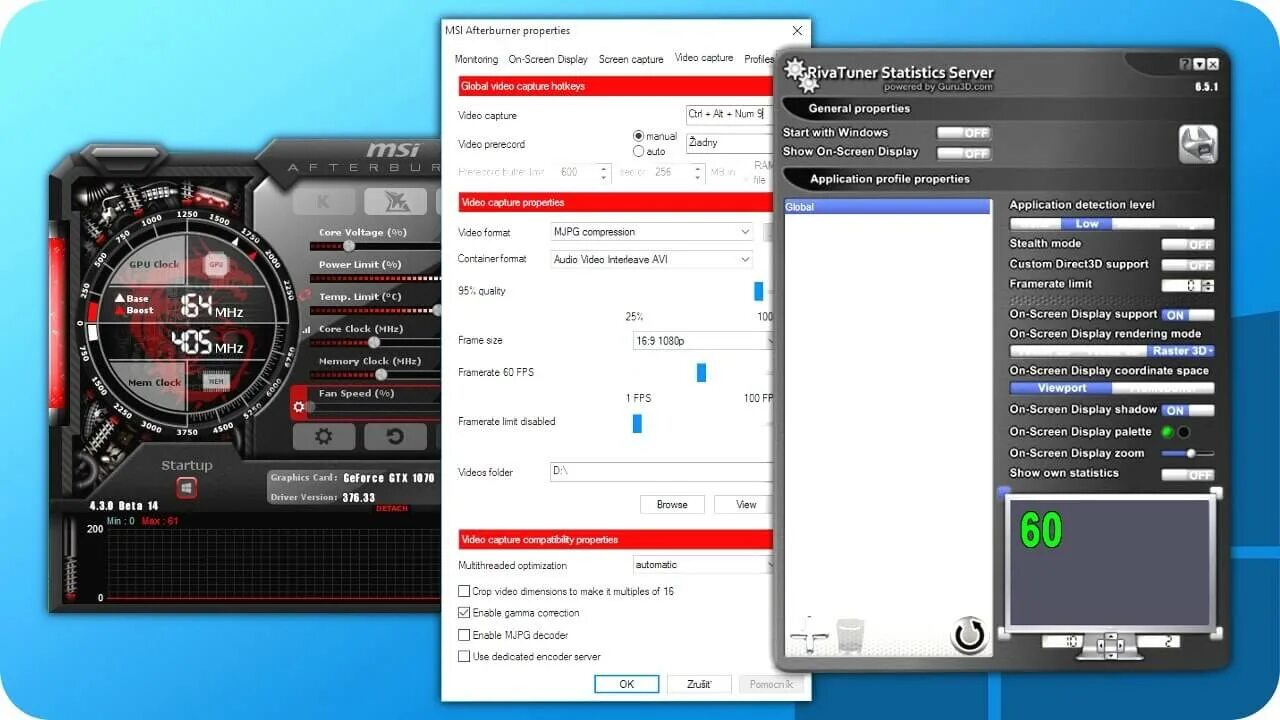Click the Framerate limit stepper arrows
Image resolution: width=1280 pixels, height=720 pixels.
click(1208, 285)
